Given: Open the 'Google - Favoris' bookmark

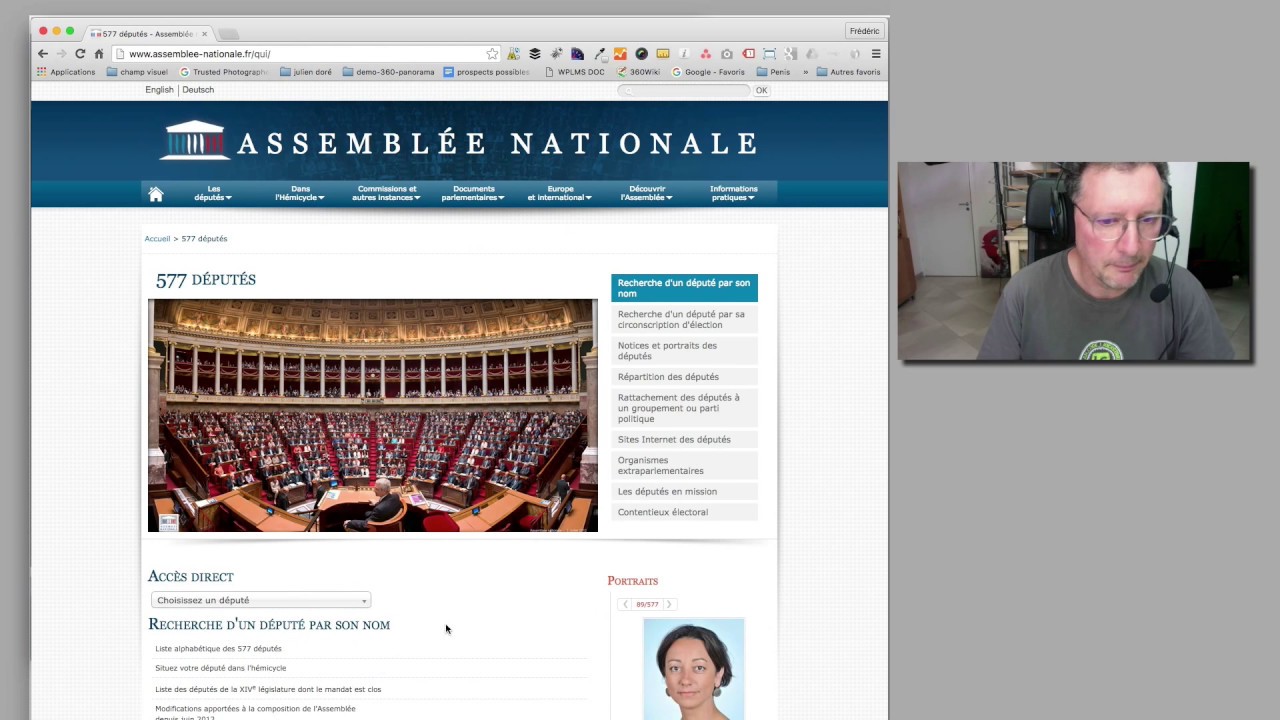Looking at the screenshot, I should tap(708, 72).
